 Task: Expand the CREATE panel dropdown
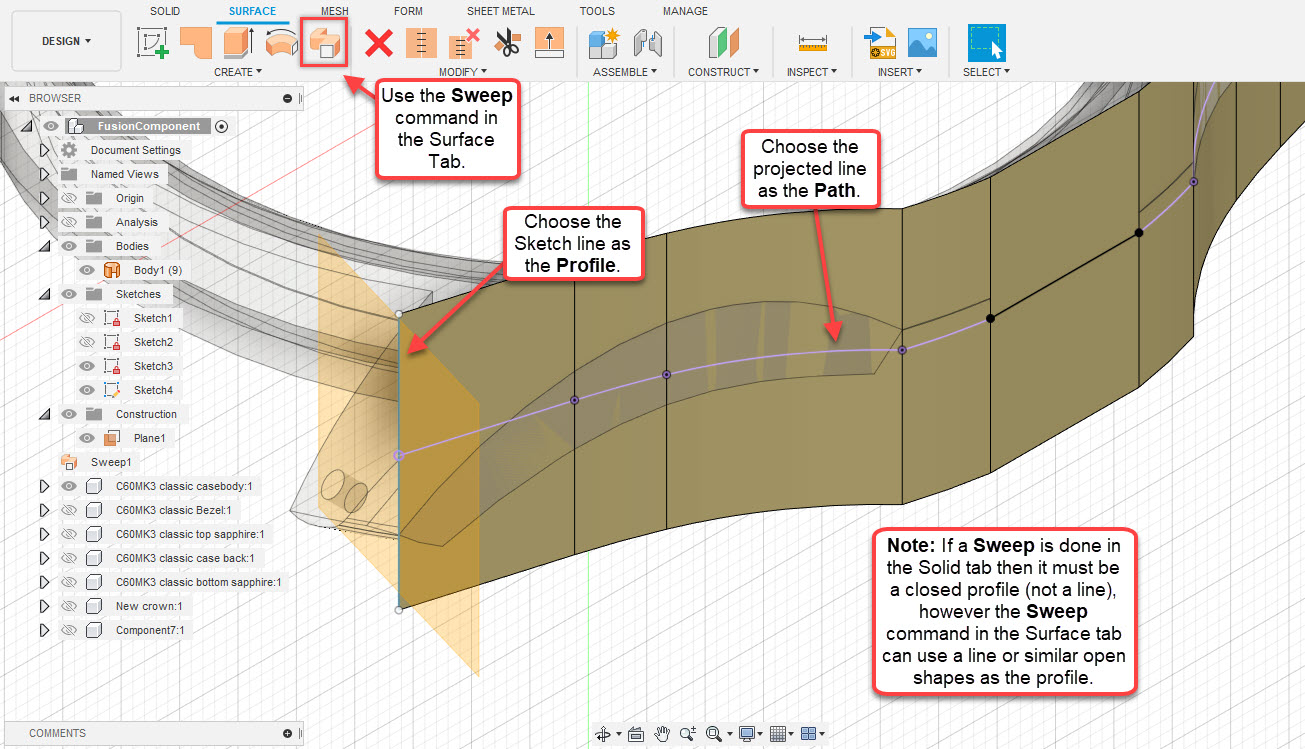237,71
